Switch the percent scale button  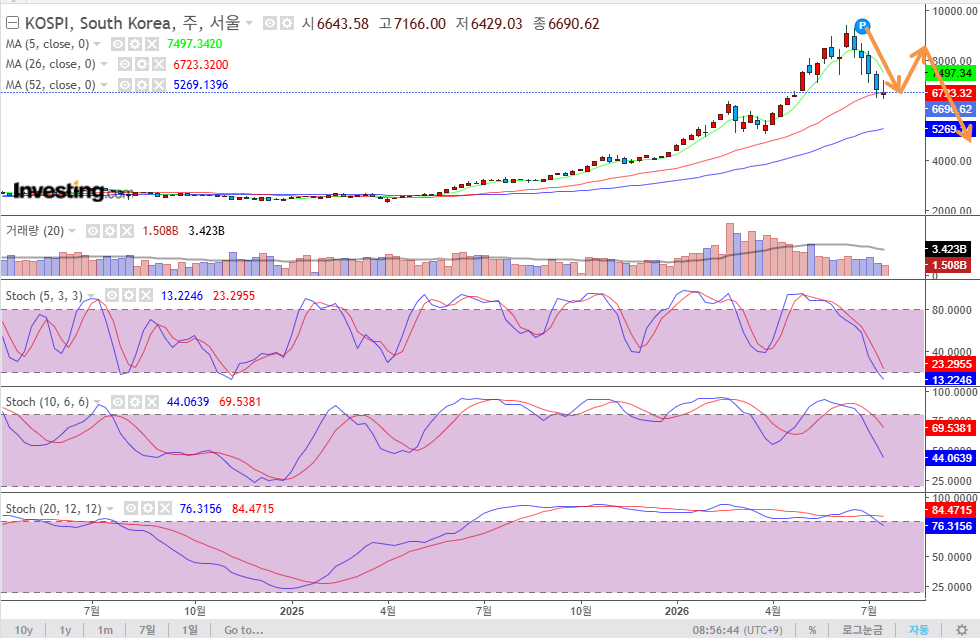812,630
